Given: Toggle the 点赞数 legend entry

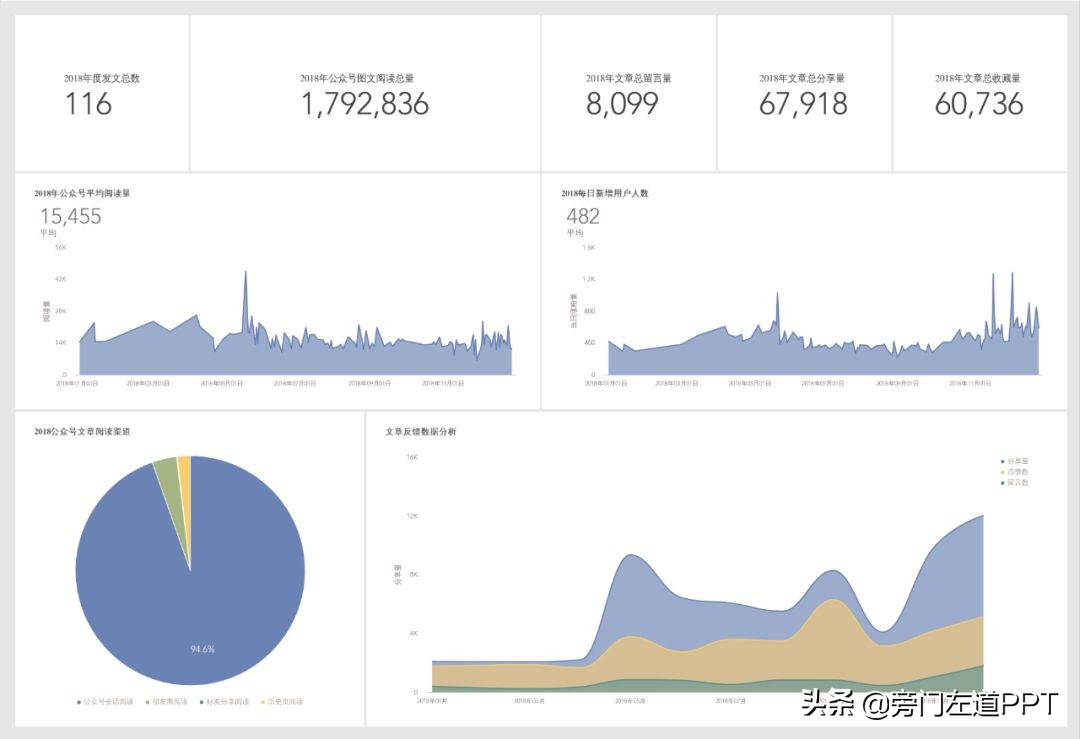Looking at the screenshot, I should point(1014,472).
